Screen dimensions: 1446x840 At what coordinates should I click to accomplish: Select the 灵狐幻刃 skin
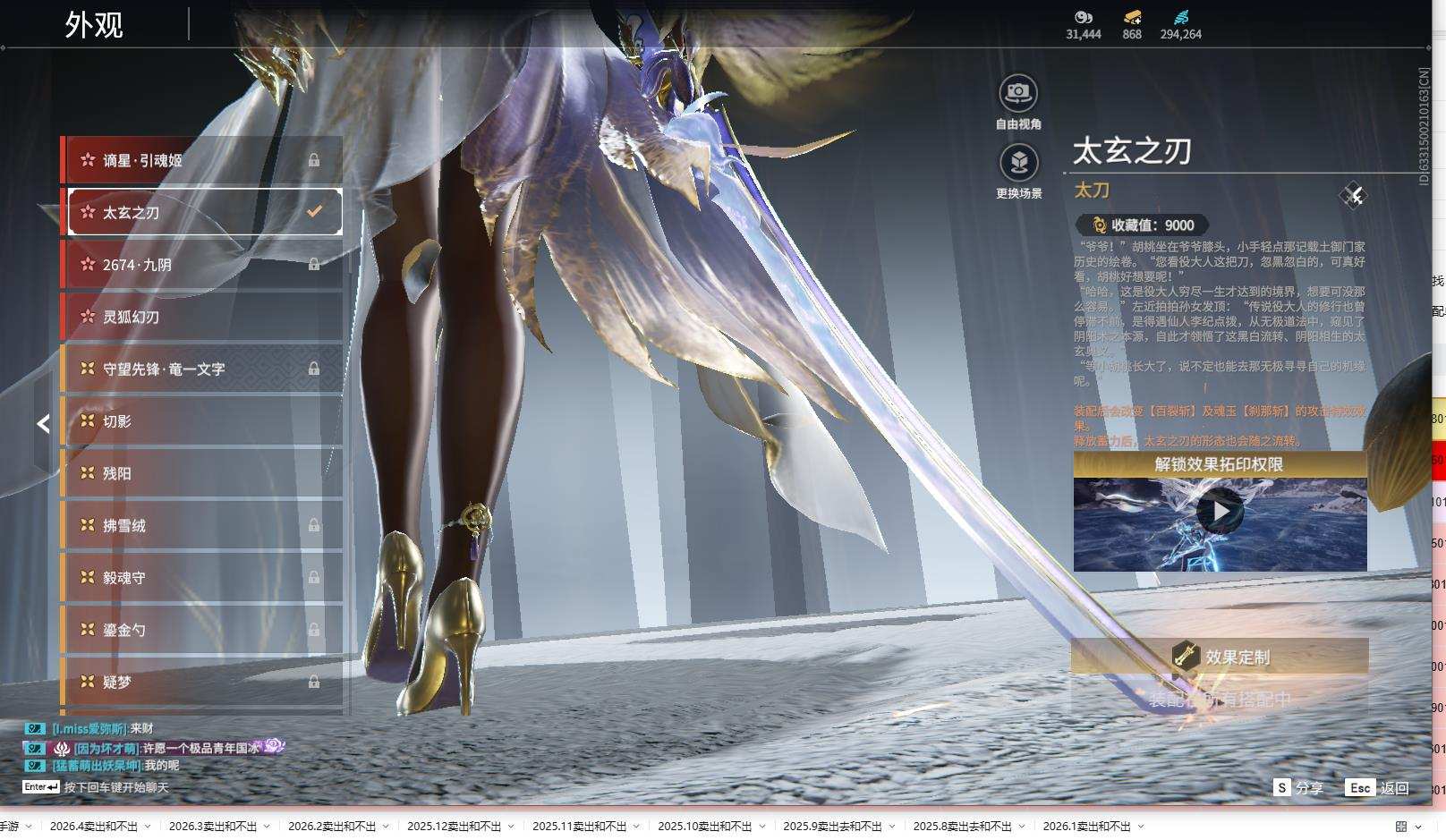(202, 317)
